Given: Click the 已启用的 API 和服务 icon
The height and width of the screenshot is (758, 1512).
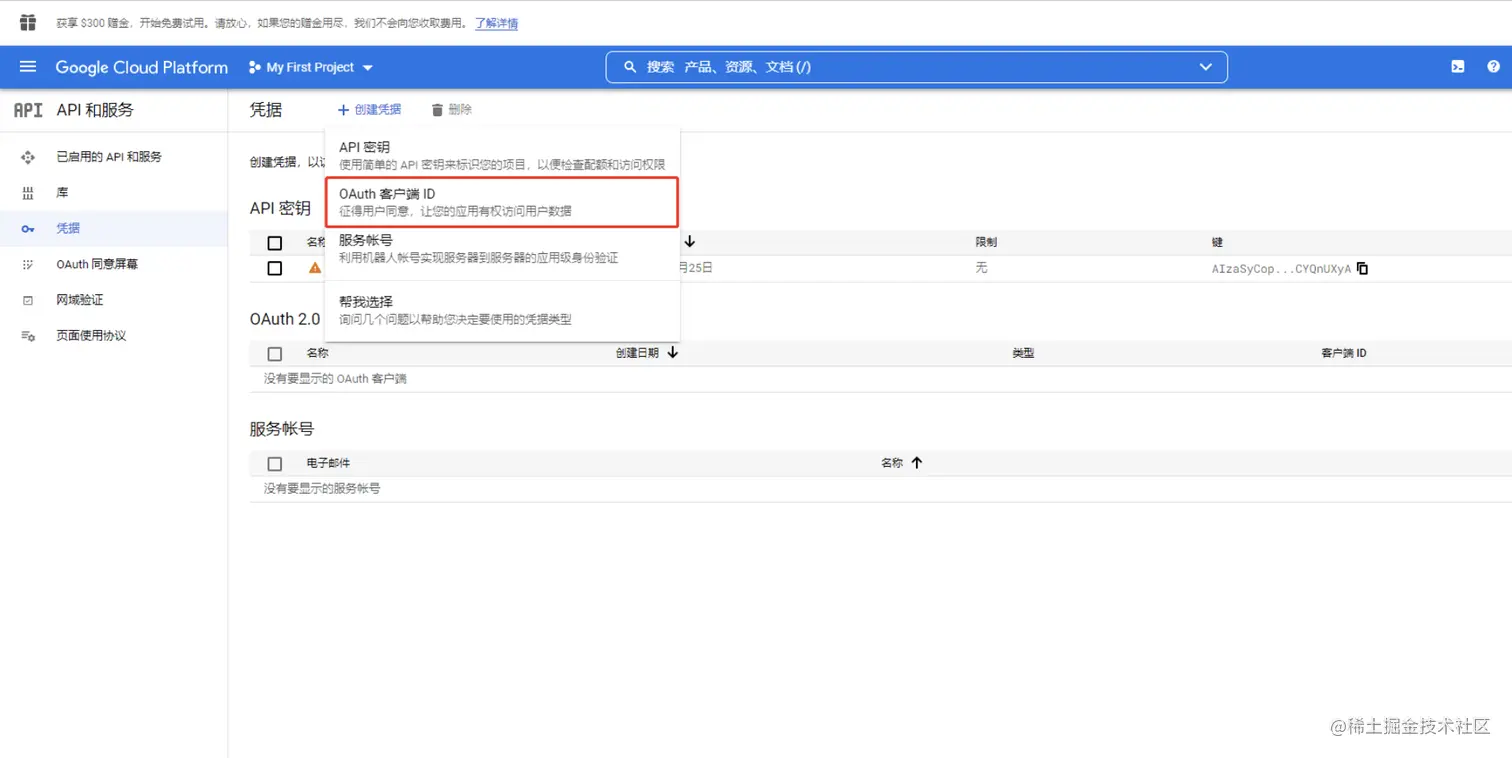Looking at the screenshot, I should (28, 157).
